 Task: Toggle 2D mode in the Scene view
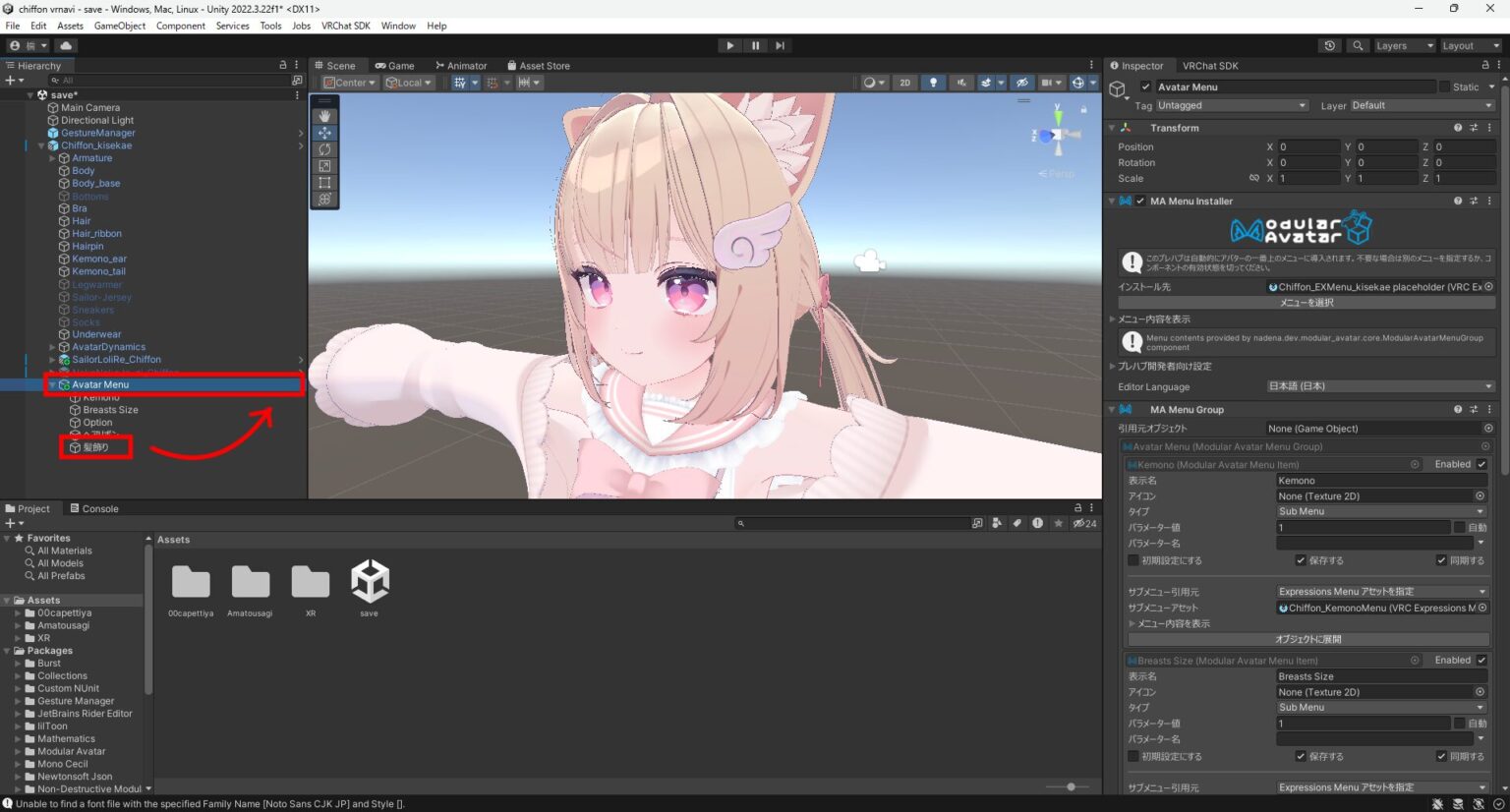904,83
